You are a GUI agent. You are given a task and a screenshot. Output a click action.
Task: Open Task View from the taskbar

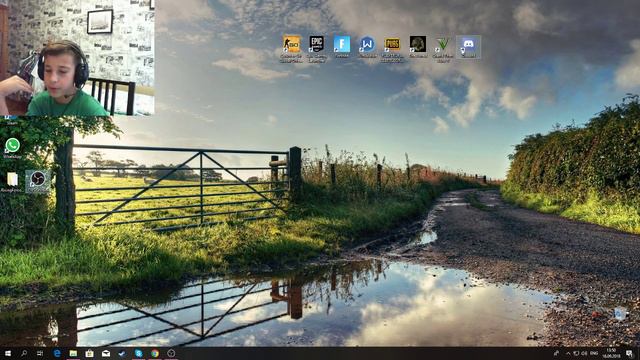40,353
